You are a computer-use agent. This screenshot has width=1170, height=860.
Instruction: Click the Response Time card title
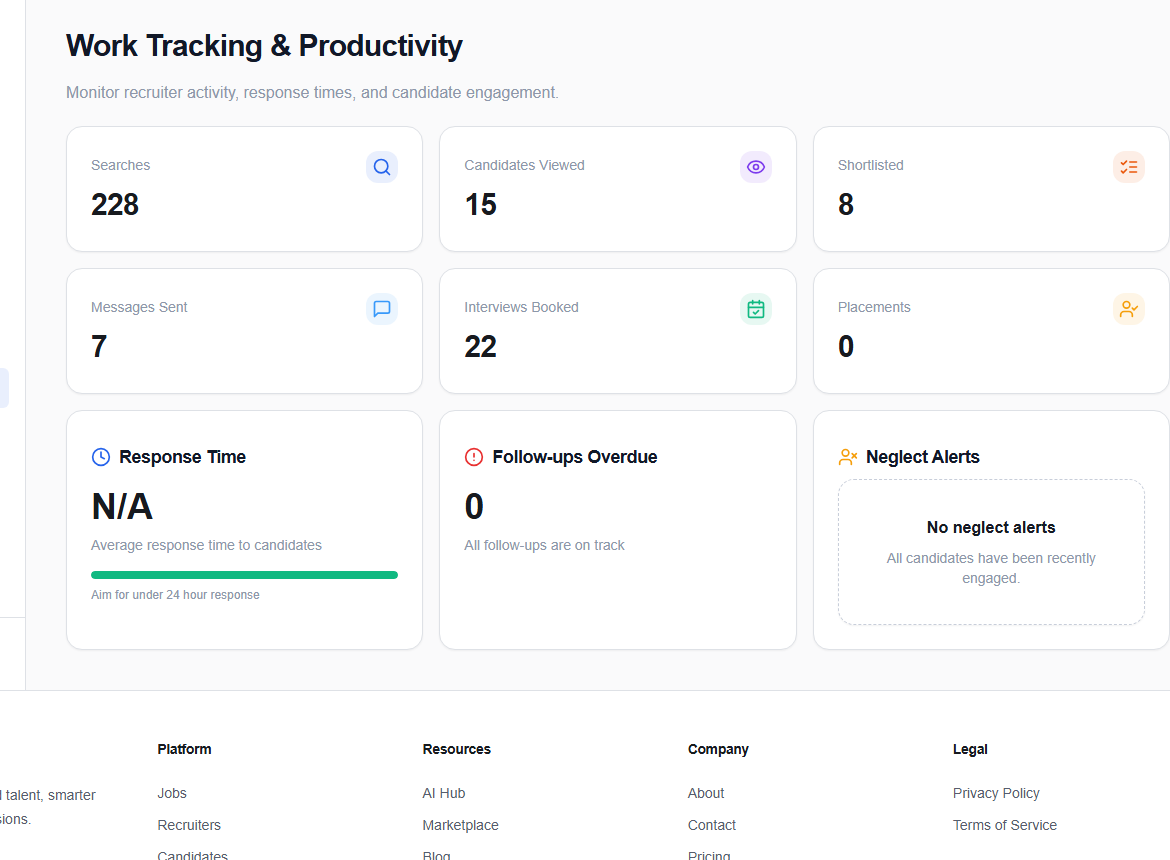tap(182, 457)
